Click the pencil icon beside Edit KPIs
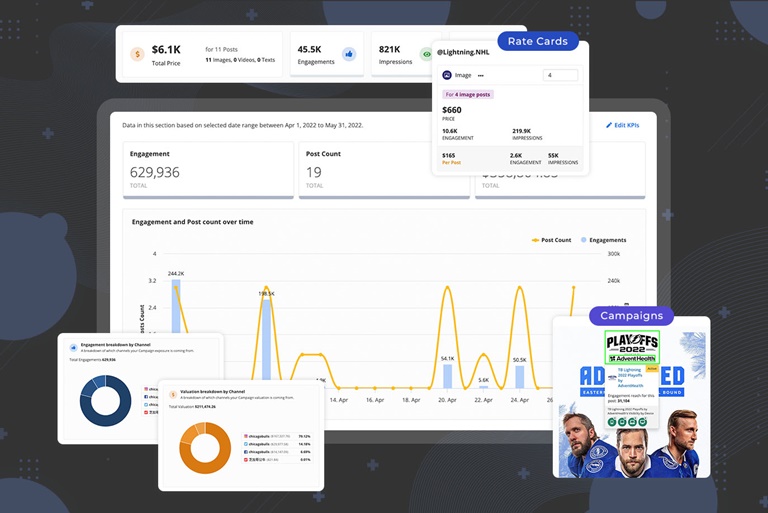This screenshot has width=768, height=513. [609, 125]
